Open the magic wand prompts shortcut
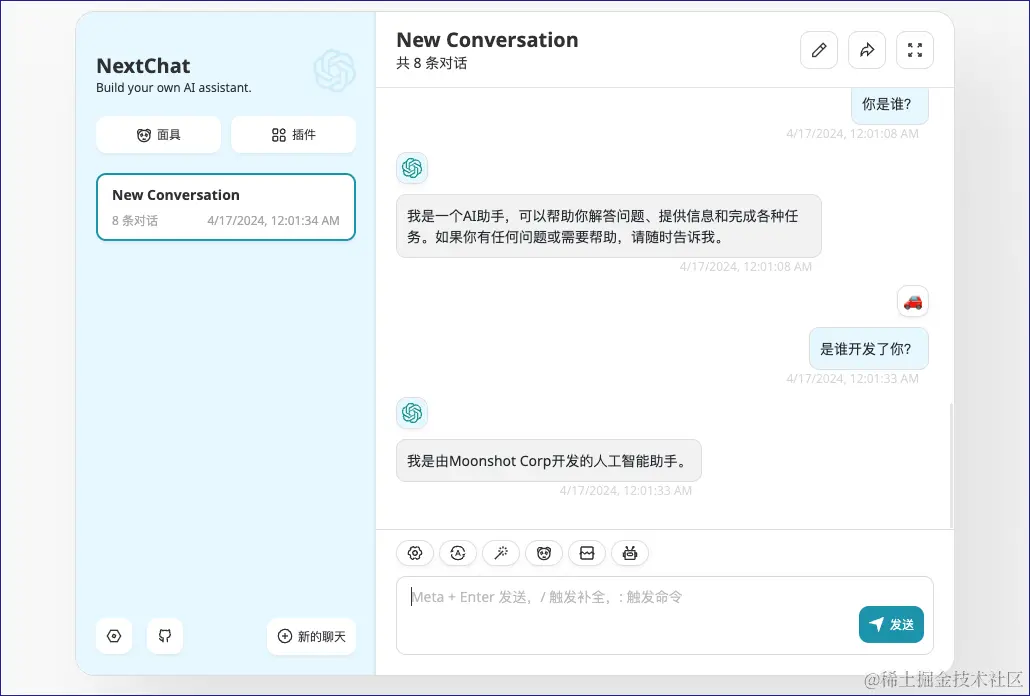 [x=501, y=553]
